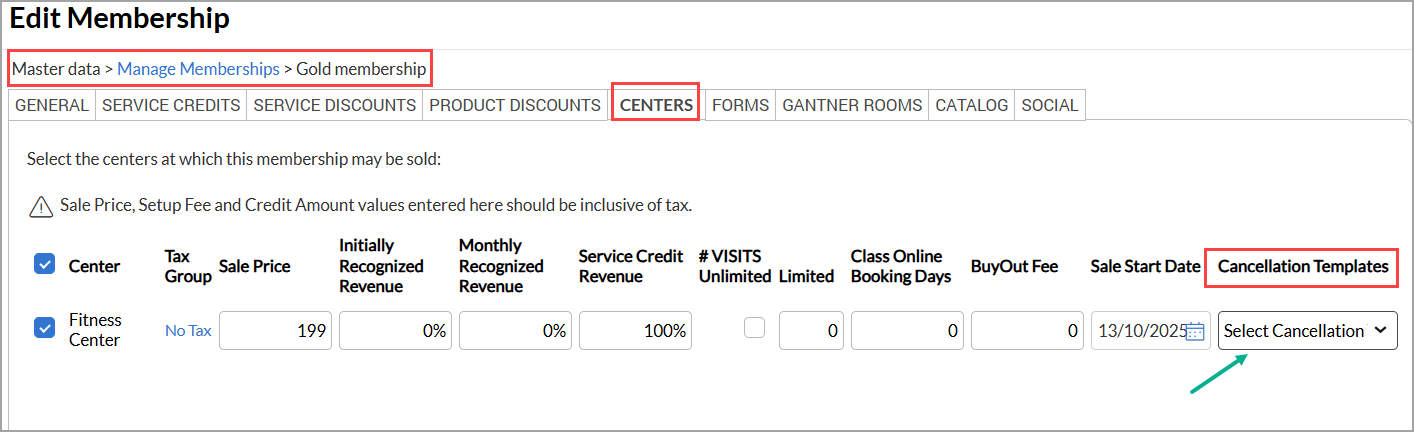Click the Manage Memberships breadcrumb link
Screen dimensions: 1414x432
point(198,69)
